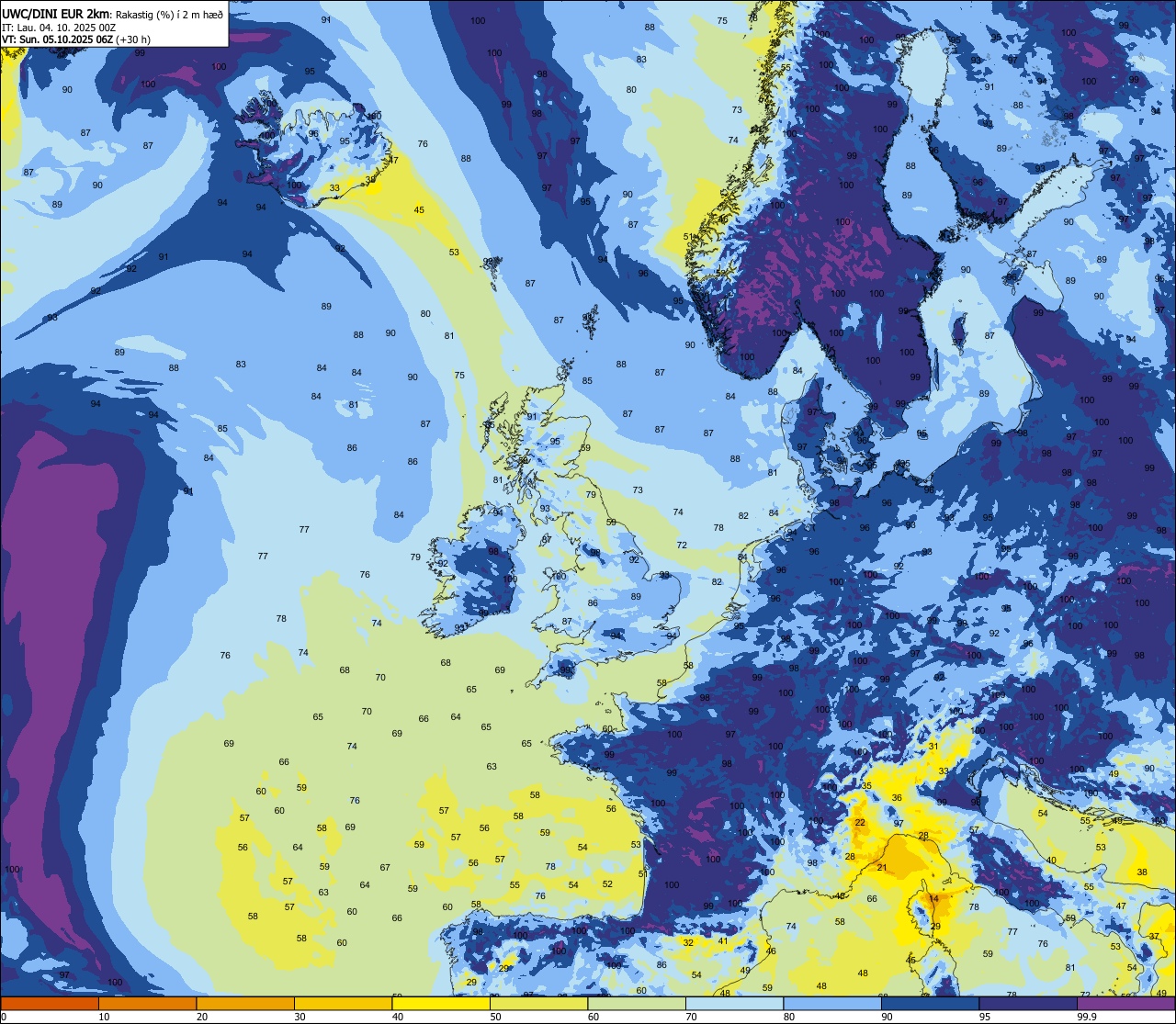Select the valid time line 'VT: Sun. 05.10.2025 06Z'

pos(56,39)
